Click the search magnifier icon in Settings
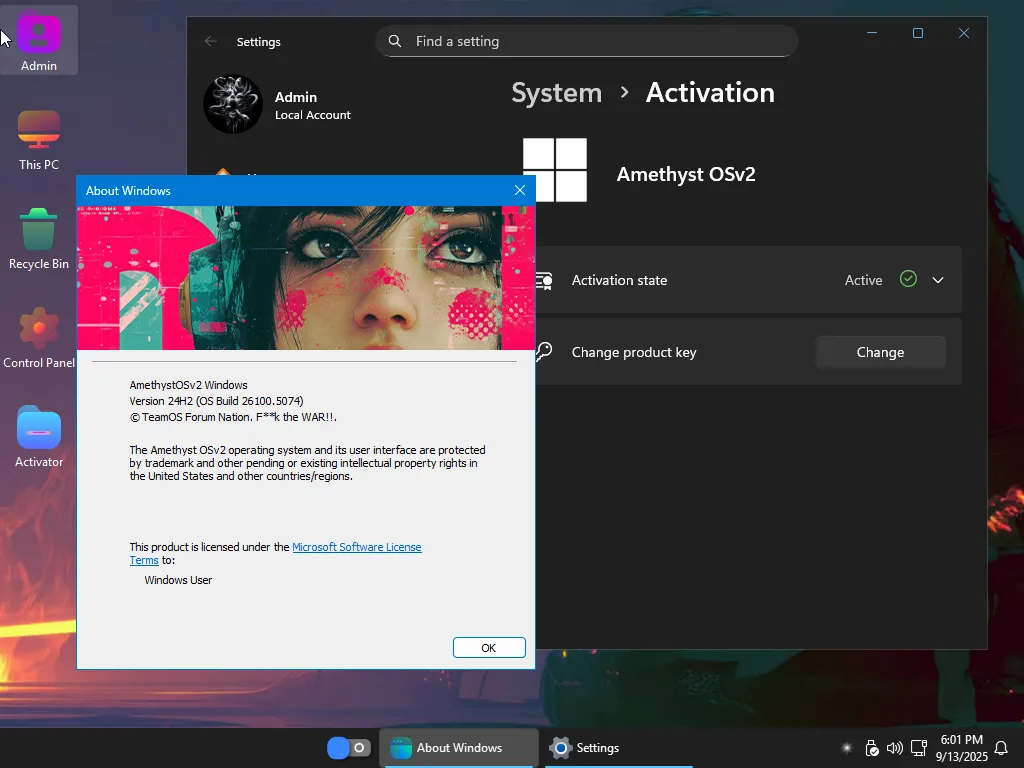This screenshot has width=1024, height=768. (x=394, y=41)
